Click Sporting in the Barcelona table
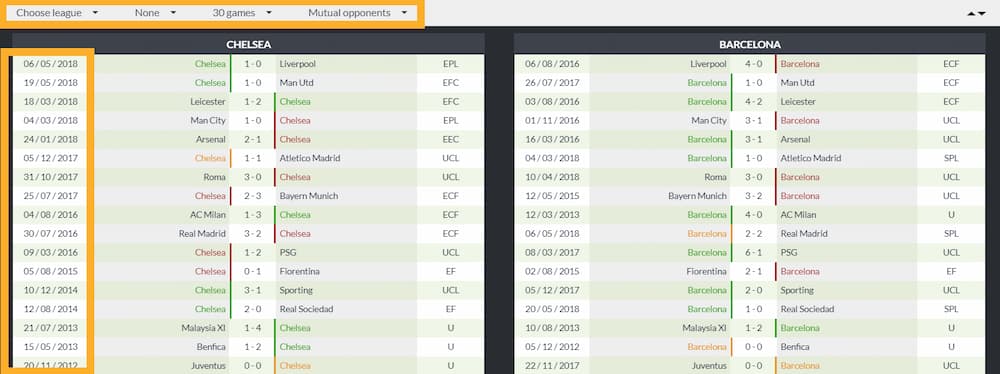This screenshot has width=1000, height=374. 798,290
